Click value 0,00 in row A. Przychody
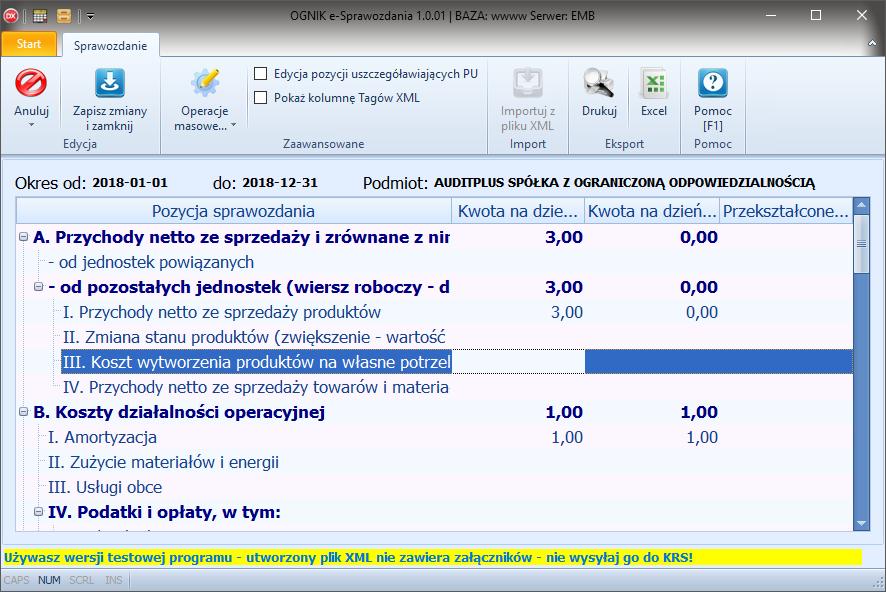Image resolution: width=886 pixels, height=592 pixels. (x=699, y=237)
